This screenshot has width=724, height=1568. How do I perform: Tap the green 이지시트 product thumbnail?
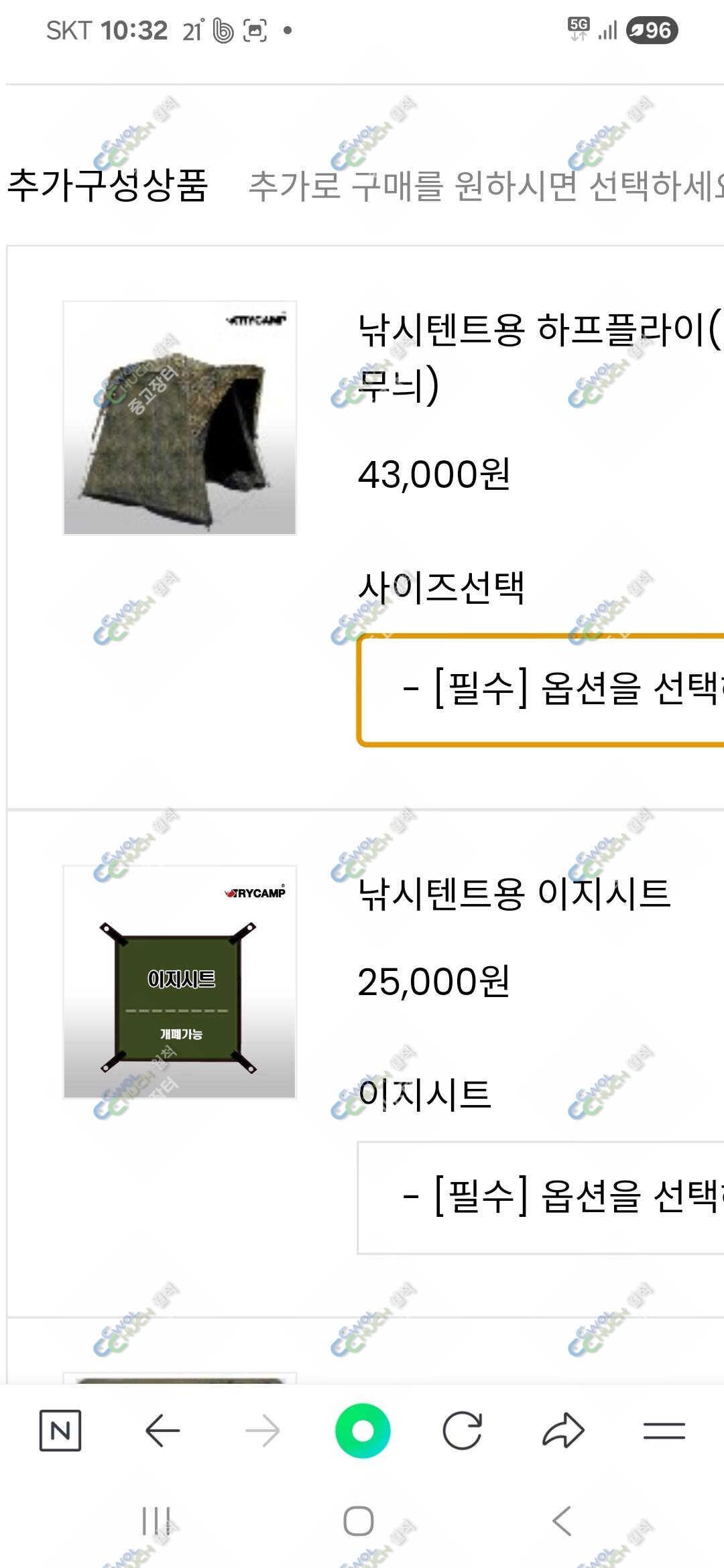point(180,982)
